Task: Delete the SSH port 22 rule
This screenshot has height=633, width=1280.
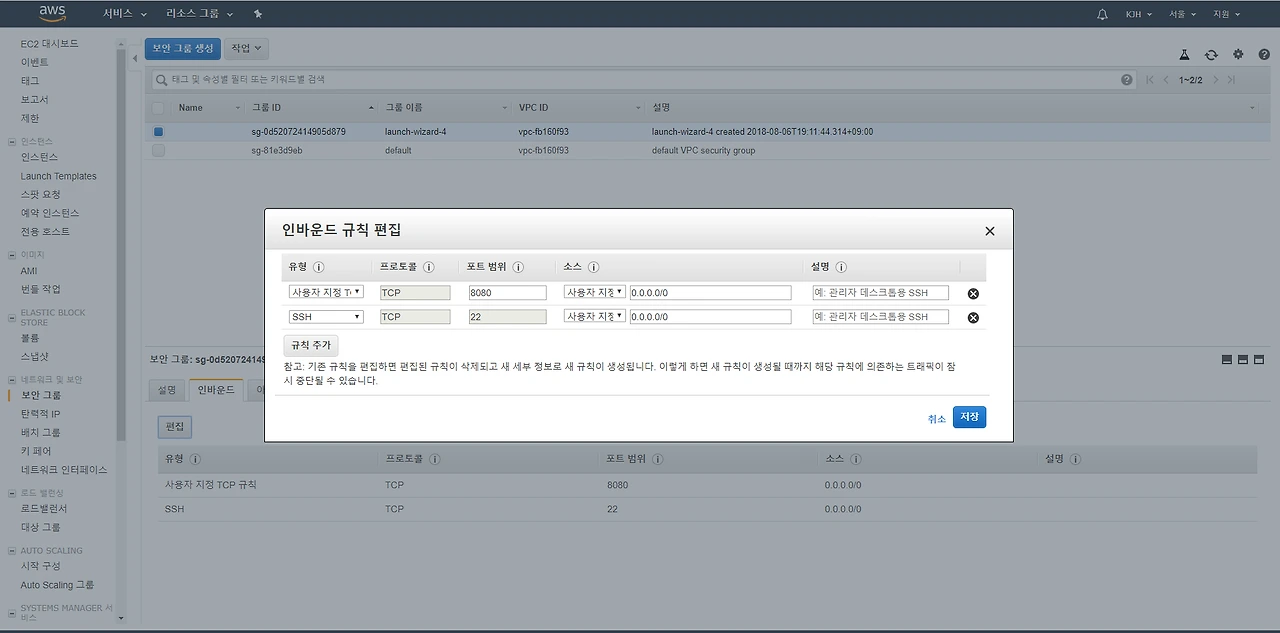Action: [973, 318]
